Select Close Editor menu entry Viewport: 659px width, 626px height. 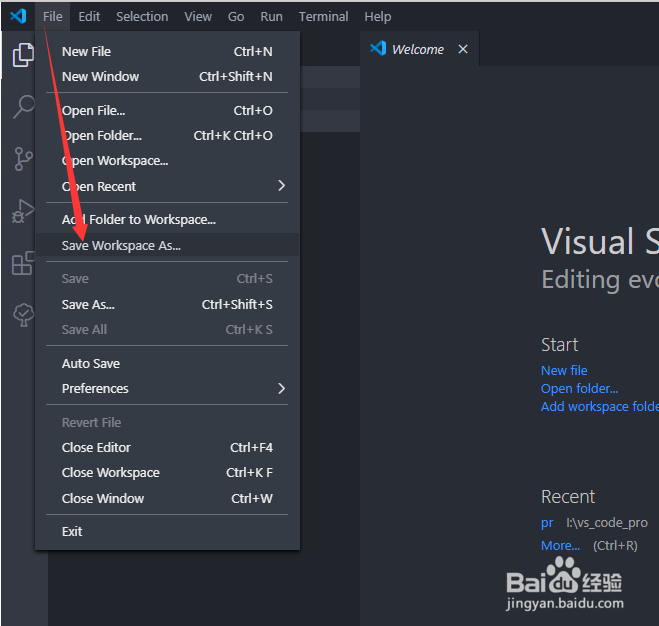click(x=167, y=447)
